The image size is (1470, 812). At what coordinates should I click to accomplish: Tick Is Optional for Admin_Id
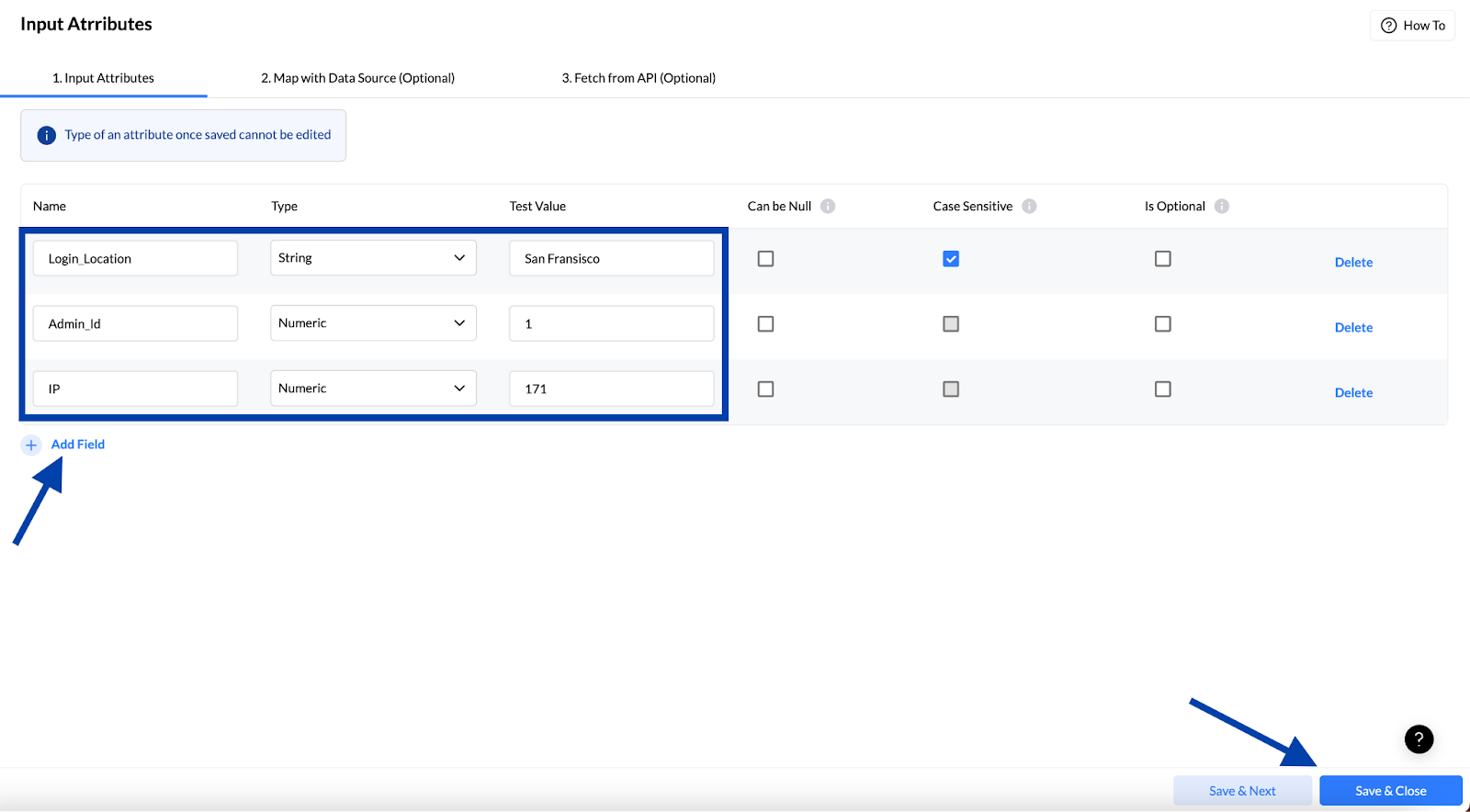(x=1163, y=324)
